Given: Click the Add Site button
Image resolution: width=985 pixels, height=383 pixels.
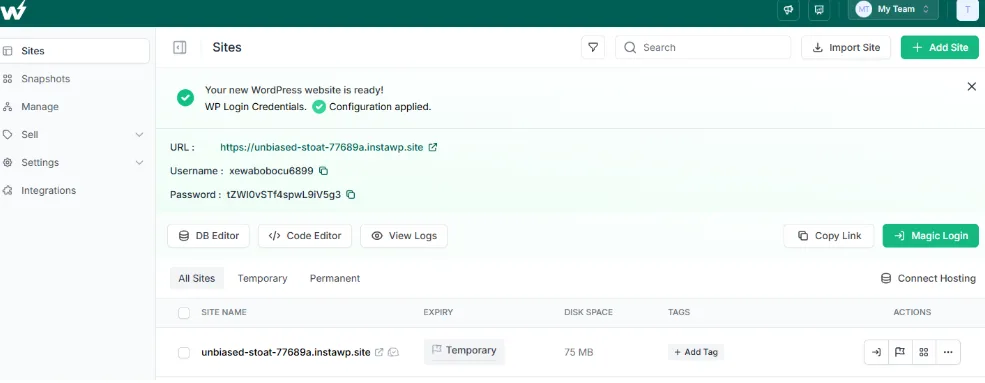Looking at the screenshot, I should pyautogui.click(x=939, y=47).
